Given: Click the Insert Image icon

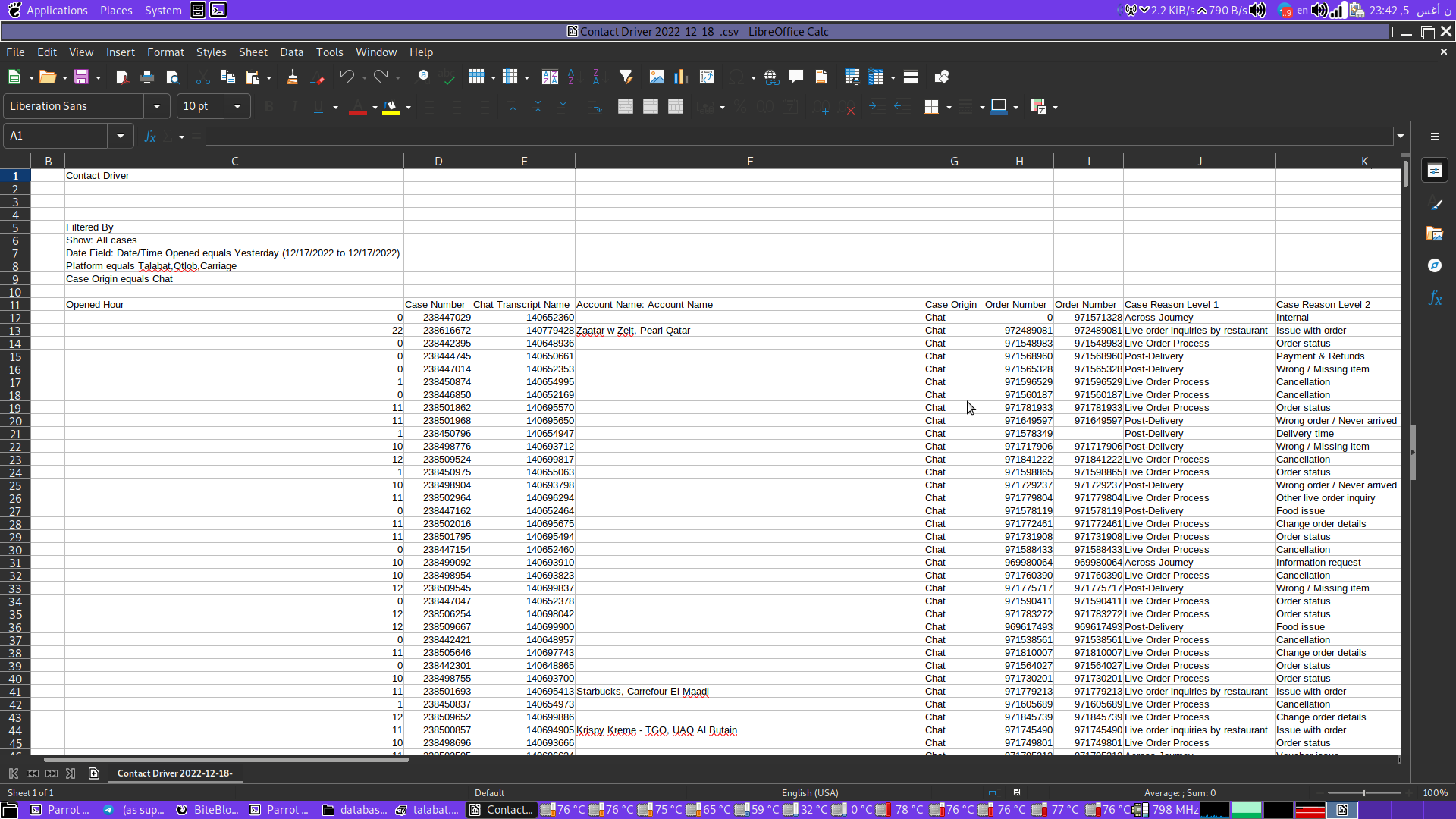Looking at the screenshot, I should coord(657,77).
